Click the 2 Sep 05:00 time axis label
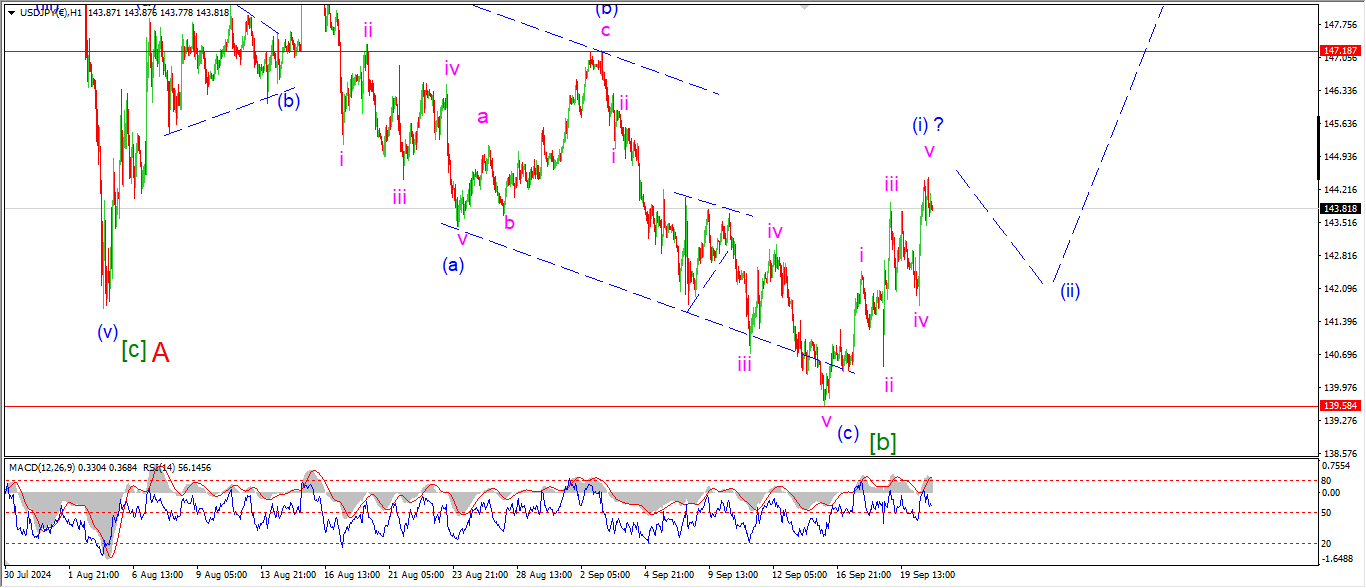The image size is (1366, 588). (x=606, y=576)
